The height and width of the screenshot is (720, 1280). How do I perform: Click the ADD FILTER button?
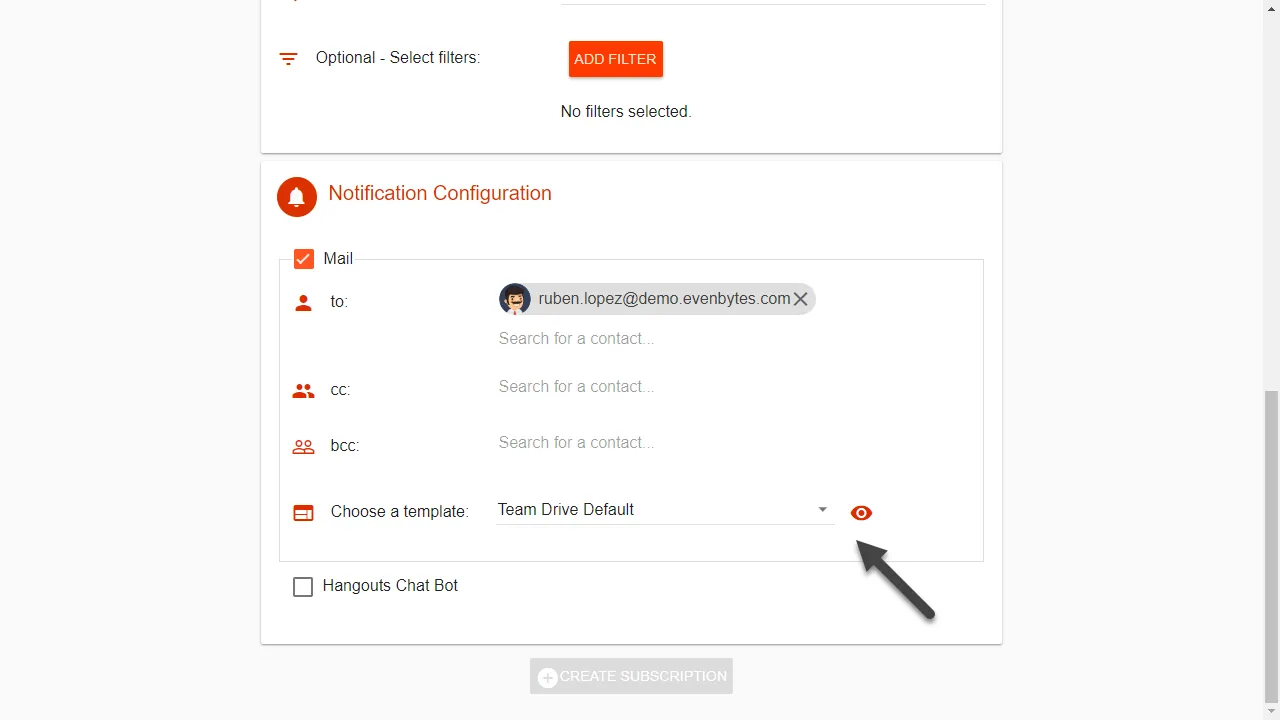(x=616, y=59)
